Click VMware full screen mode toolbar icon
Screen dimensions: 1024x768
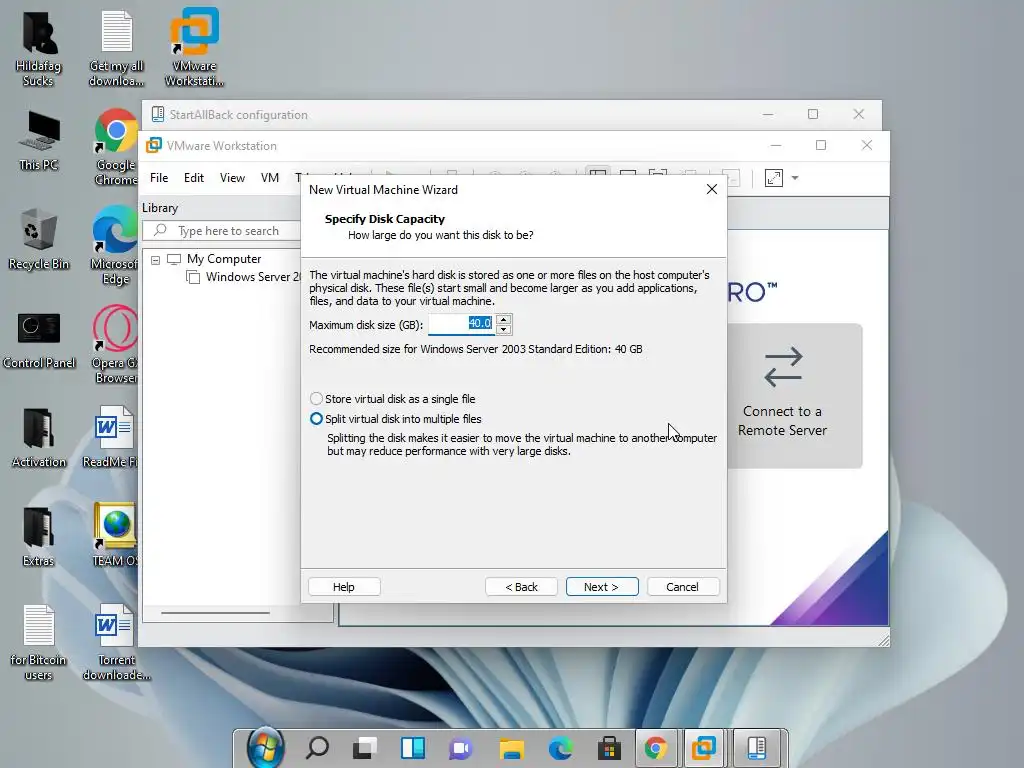(774, 178)
